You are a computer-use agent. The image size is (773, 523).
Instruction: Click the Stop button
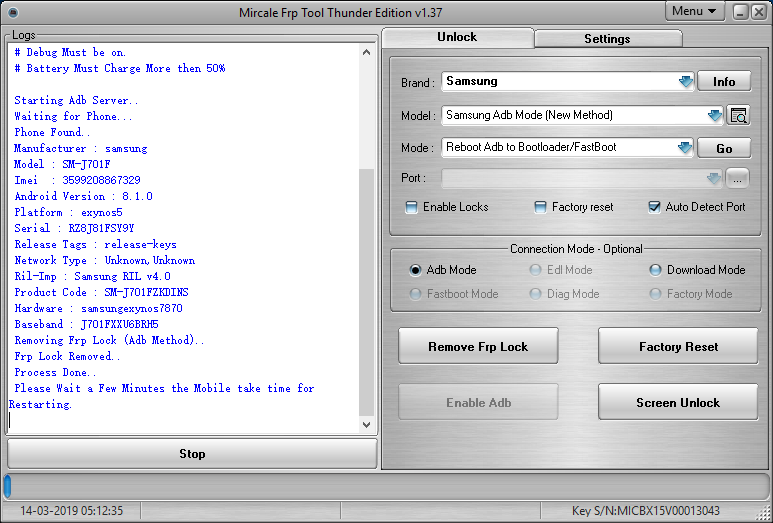[192, 453]
